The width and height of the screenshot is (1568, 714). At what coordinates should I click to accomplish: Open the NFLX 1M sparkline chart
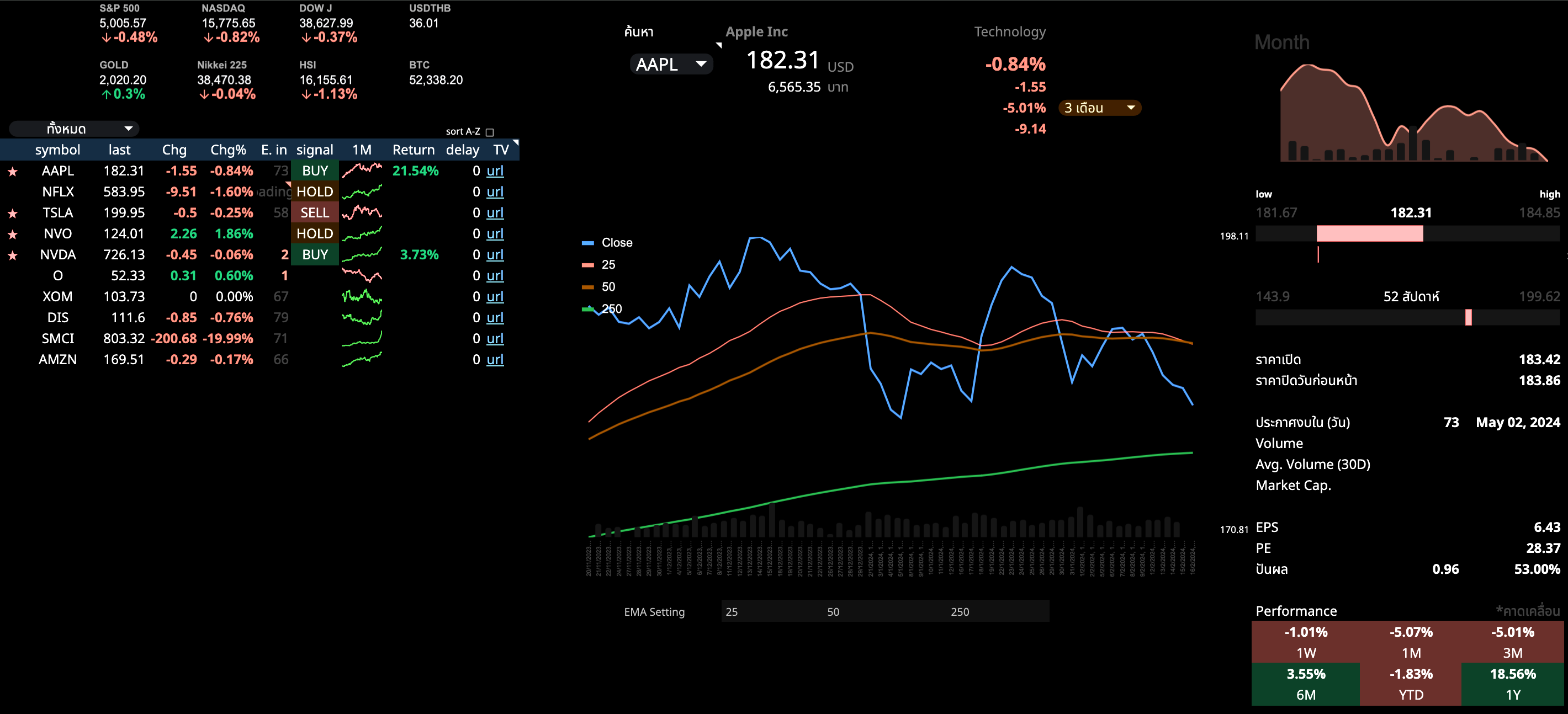(x=362, y=191)
